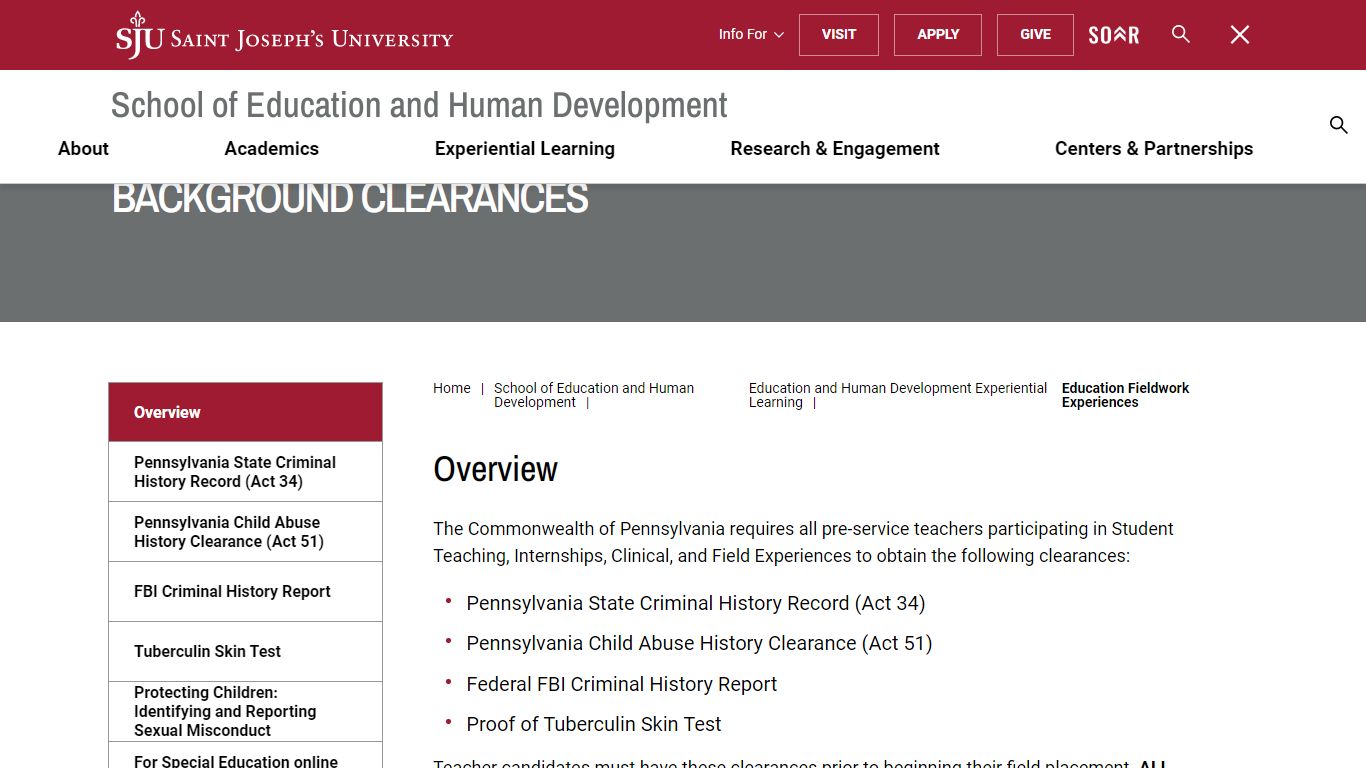The image size is (1366, 768).
Task: Open the Experiential Learning menu
Action: [x=525, y=148]
